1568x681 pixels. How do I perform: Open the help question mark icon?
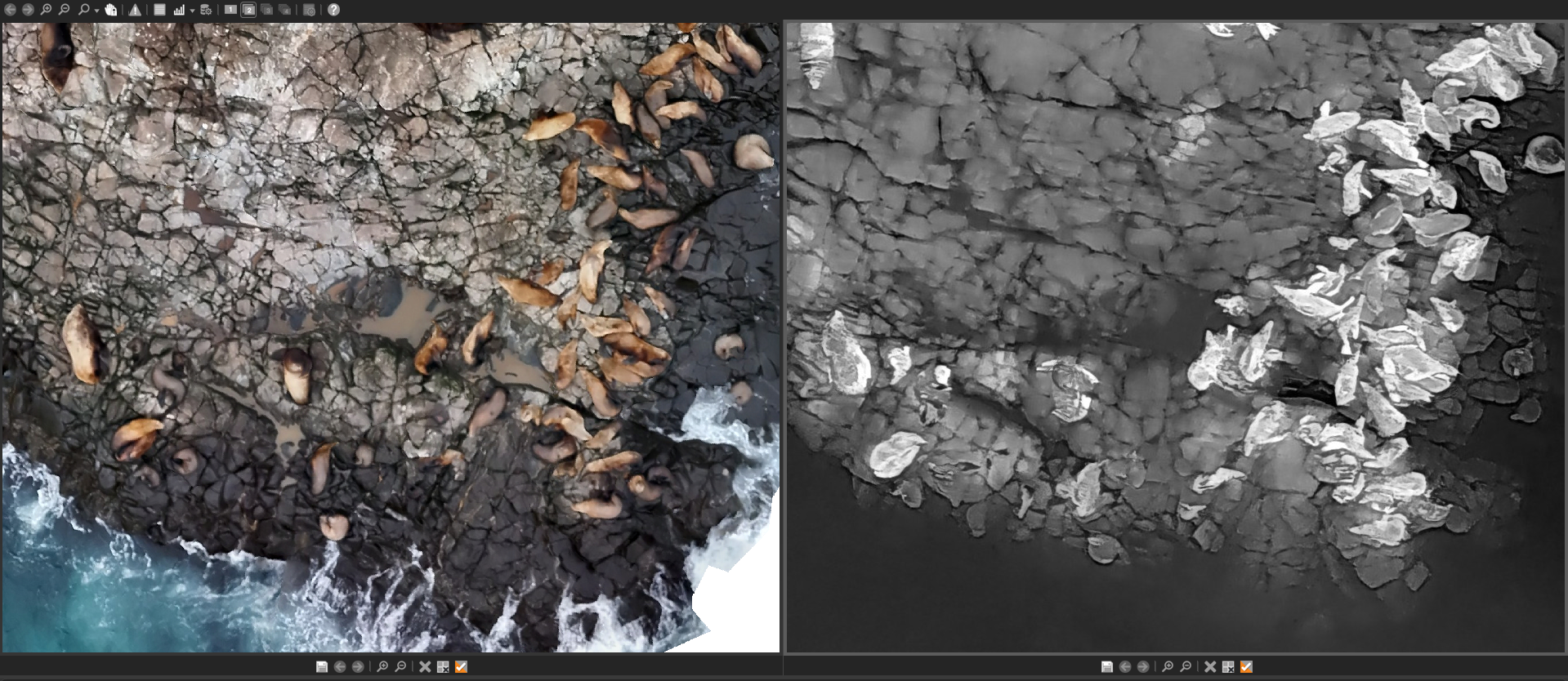point(333,10)
